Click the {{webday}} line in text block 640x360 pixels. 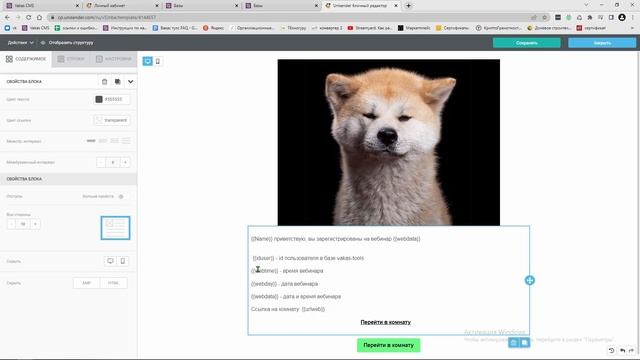pyautogui.click(x=284, y=284)
